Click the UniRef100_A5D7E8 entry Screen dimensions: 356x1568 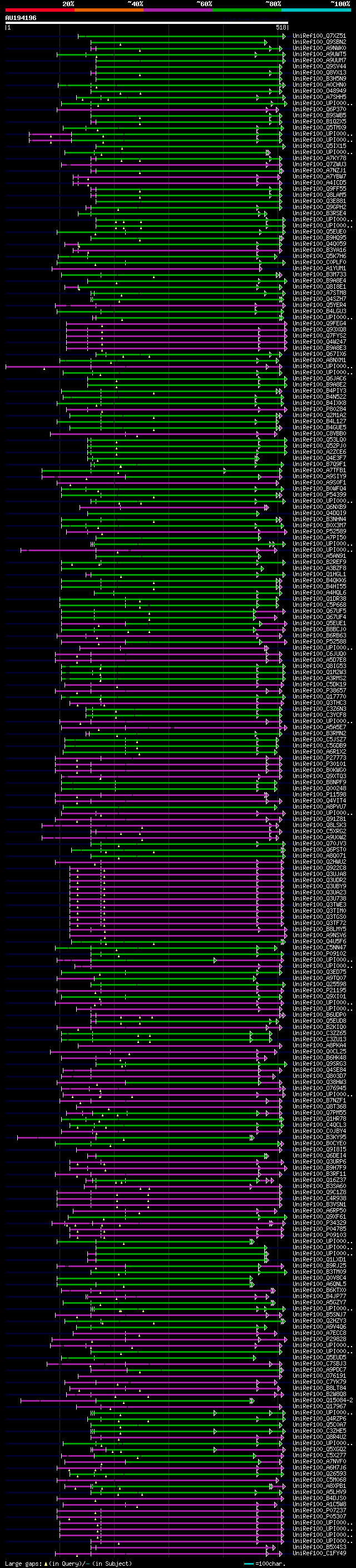[319, 660]
